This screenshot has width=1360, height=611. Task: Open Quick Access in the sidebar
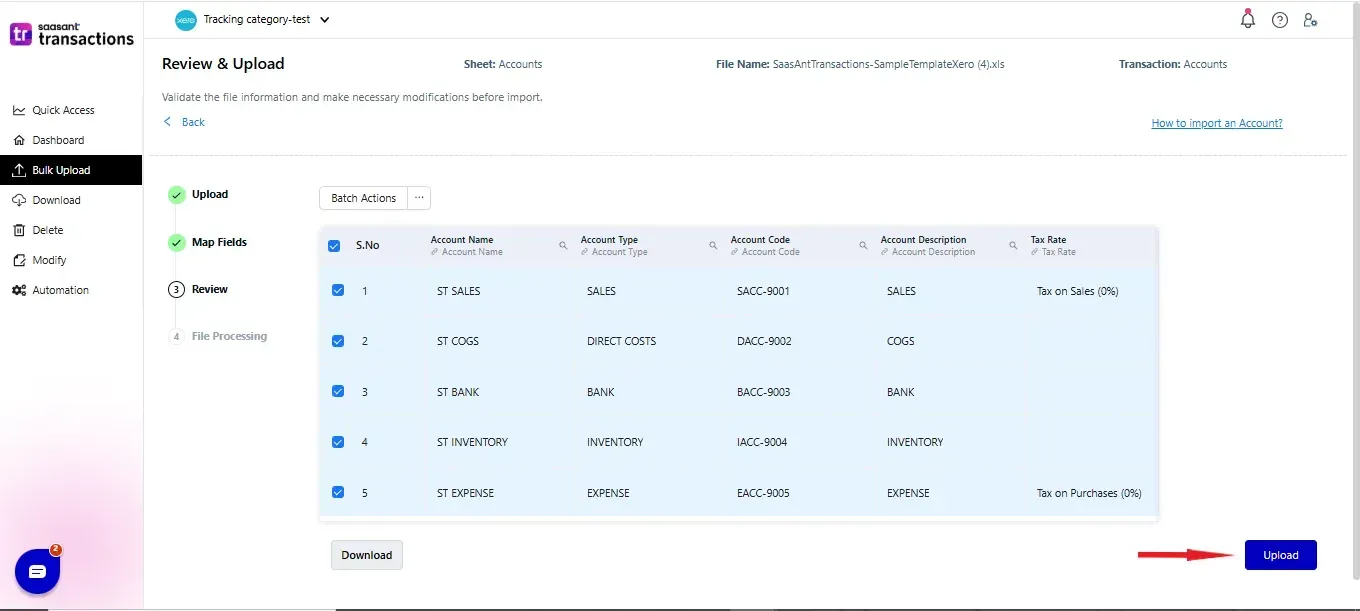[70, 110]
